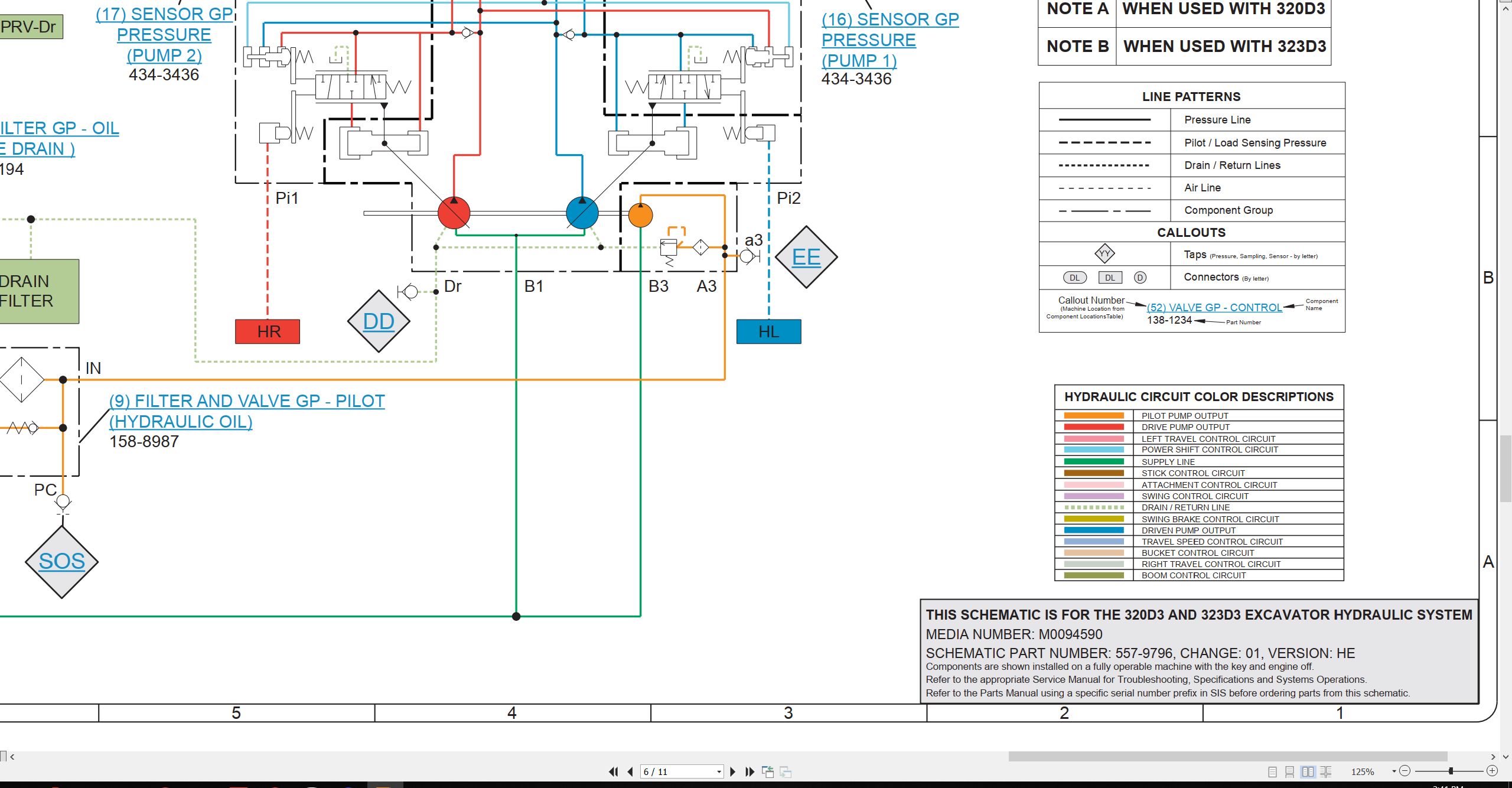Viewport: 1512px width, 788px height.
Task: Click the orange pilot pump symbol
Action: 640,215
